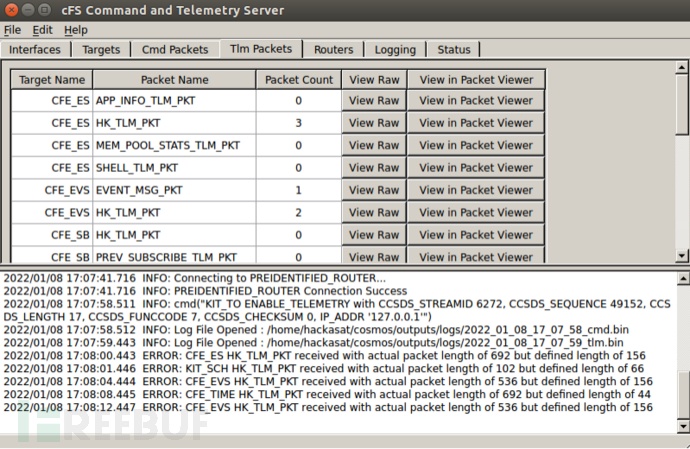Click View Raw for MEM_POOL_STATS_TLM_PKT
The width and height of the screenshot is (690, 449).
[x=374, y=145]
